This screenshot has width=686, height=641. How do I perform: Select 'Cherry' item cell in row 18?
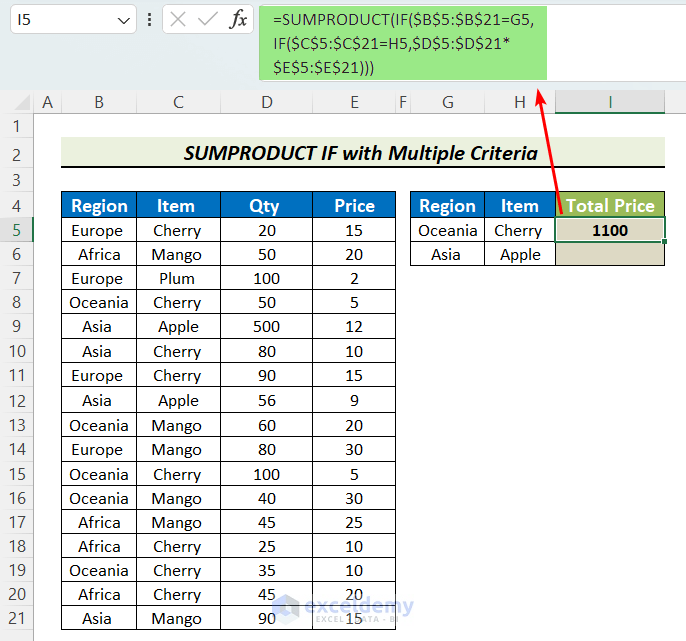[x=178, y=546]
